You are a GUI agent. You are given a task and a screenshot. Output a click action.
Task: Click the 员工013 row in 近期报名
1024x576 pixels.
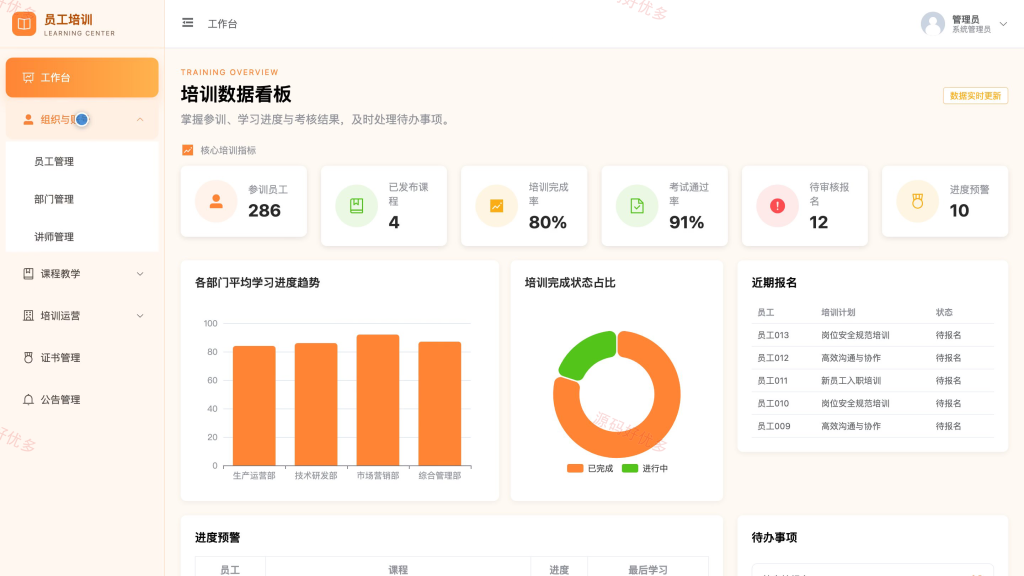point(872,335)
